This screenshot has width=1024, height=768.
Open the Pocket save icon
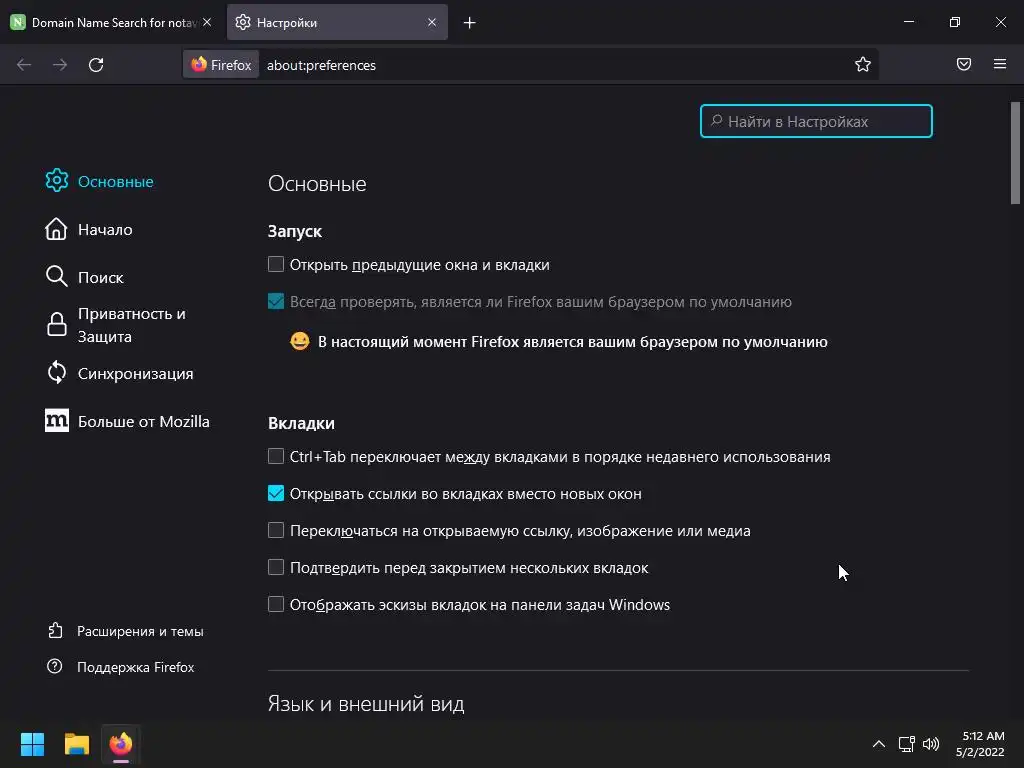[x=964, y=64]
